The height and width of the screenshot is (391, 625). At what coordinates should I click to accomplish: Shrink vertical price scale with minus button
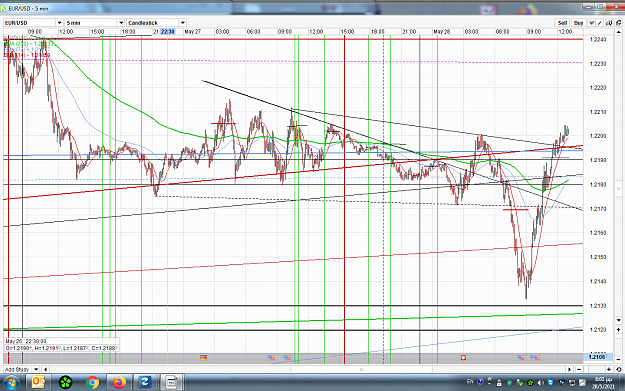[619, 359]
